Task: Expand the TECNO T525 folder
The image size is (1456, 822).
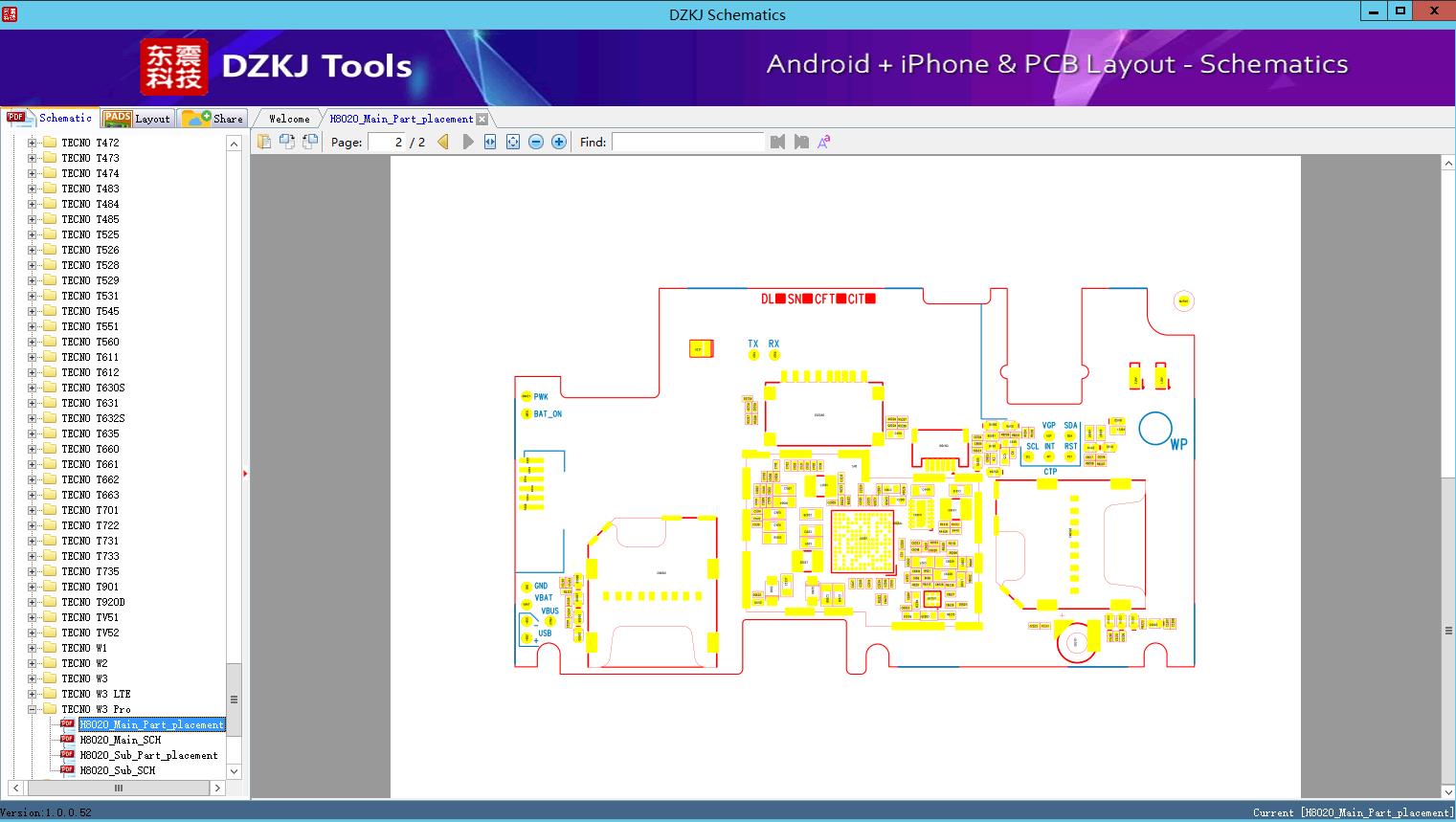Action: [32, 234]
